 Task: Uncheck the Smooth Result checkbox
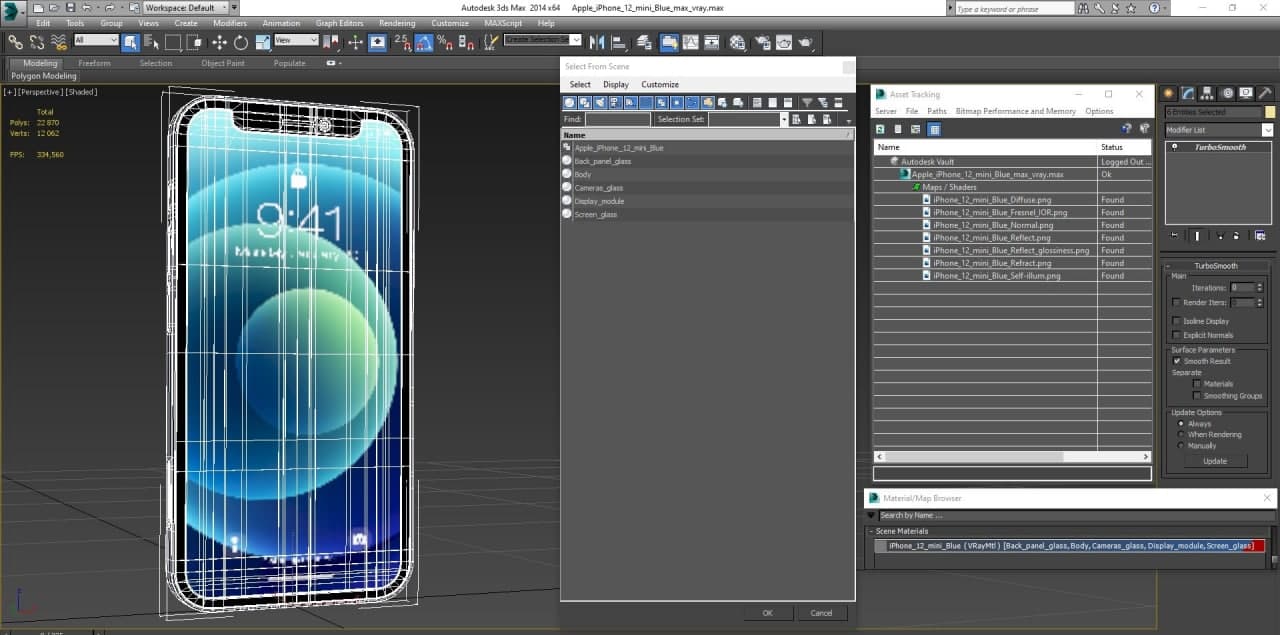coord(1176,361)
